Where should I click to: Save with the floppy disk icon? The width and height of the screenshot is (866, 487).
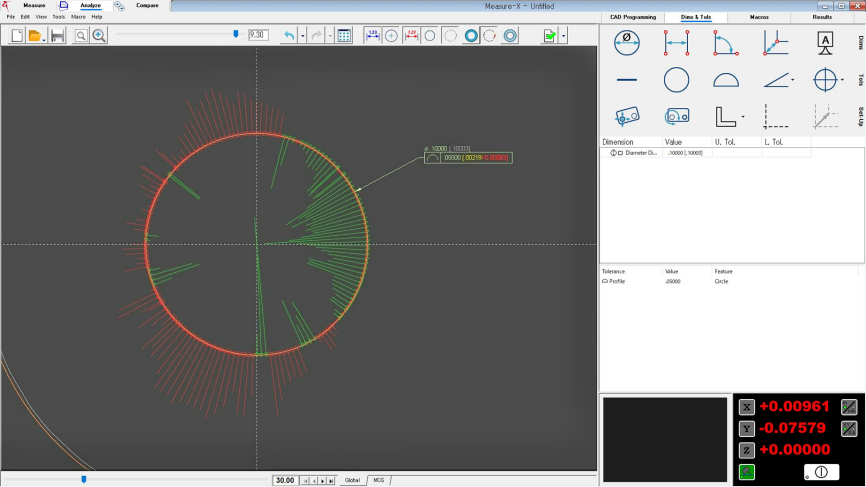click(57, 36)
